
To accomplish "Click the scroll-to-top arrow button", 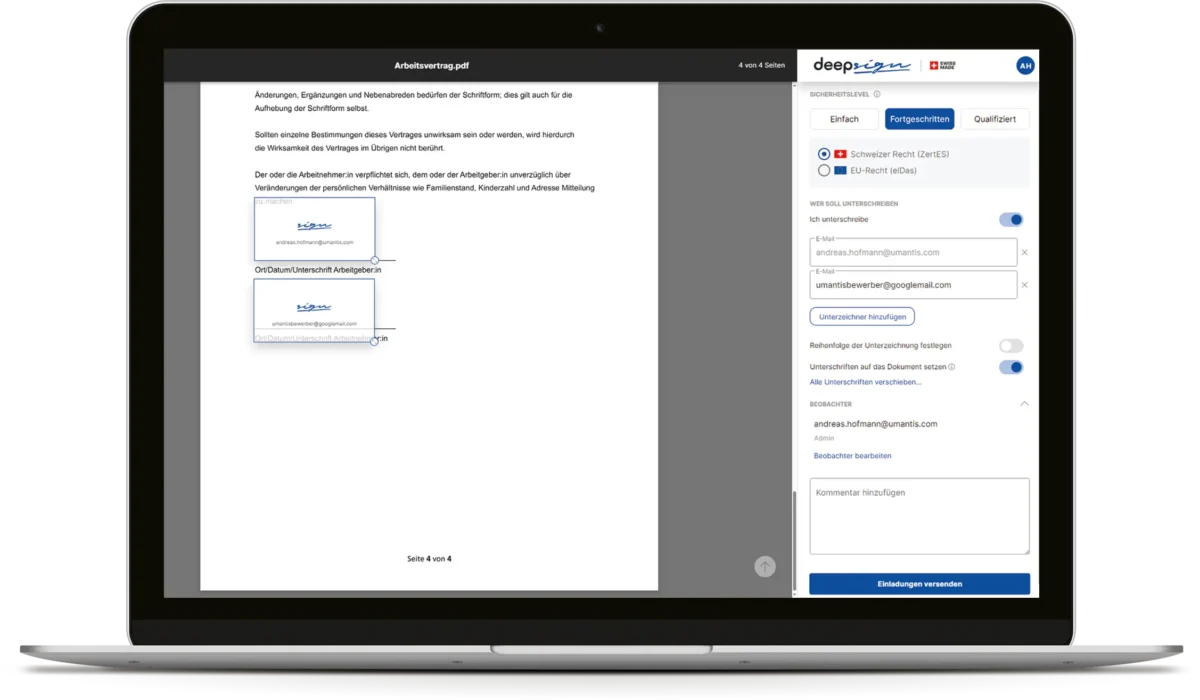I will 765,567.
